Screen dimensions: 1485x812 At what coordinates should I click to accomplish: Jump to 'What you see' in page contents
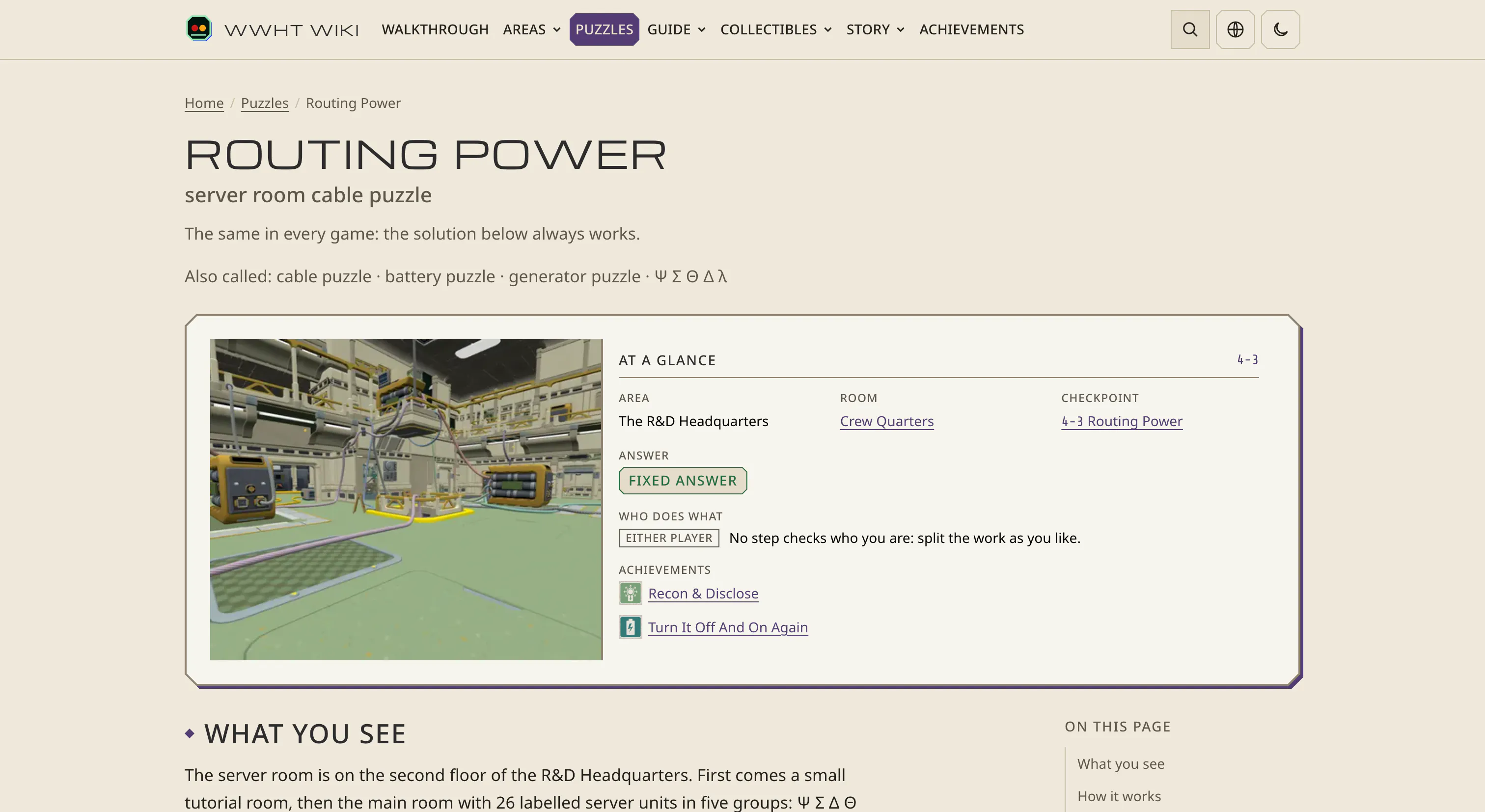pyautogui.click(x=1121, y=763)
